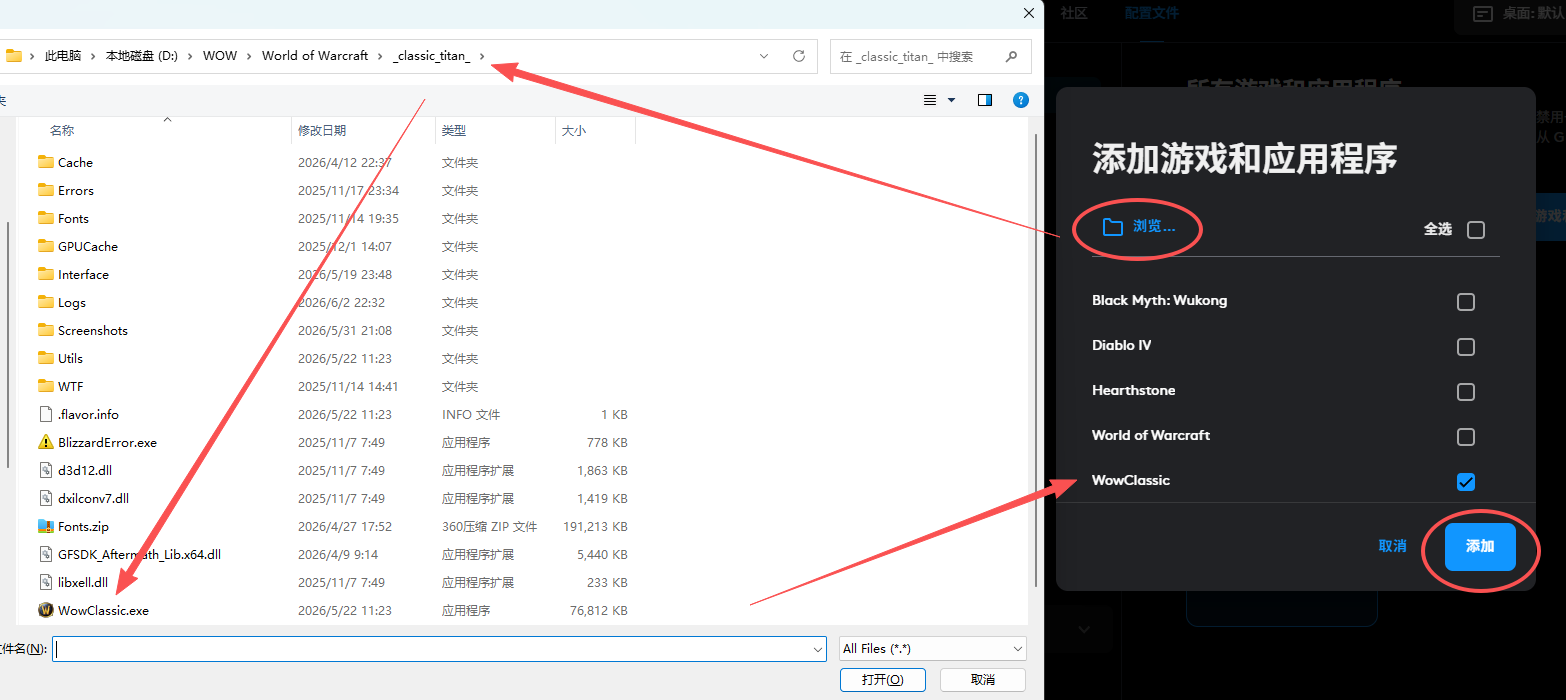Toggle the Select All (全选) checkbox
Viewport: 1566px width, 700px height.
tap(1476, 230)
